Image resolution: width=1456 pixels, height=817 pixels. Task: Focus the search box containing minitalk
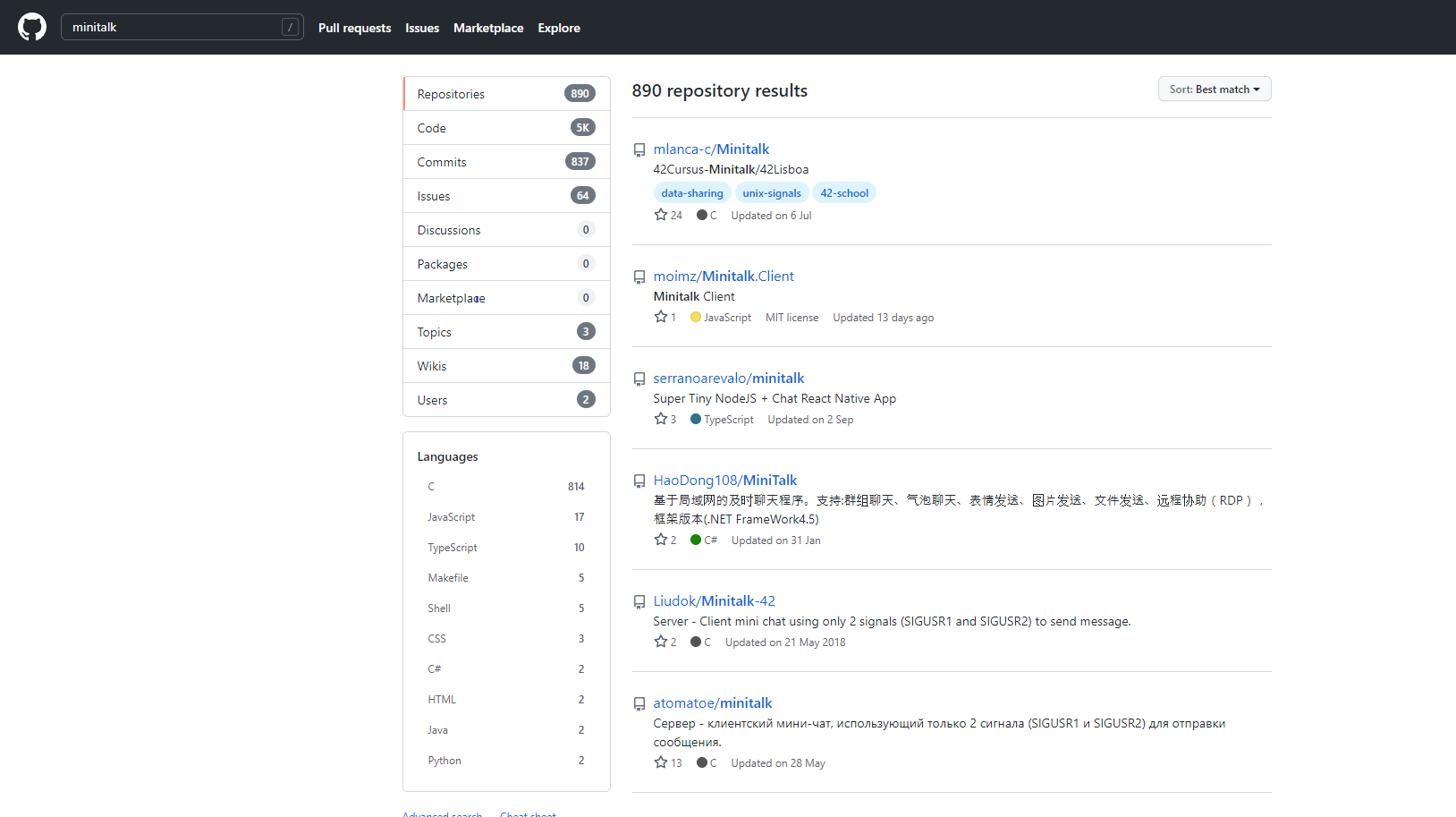(x=182, y=27)
